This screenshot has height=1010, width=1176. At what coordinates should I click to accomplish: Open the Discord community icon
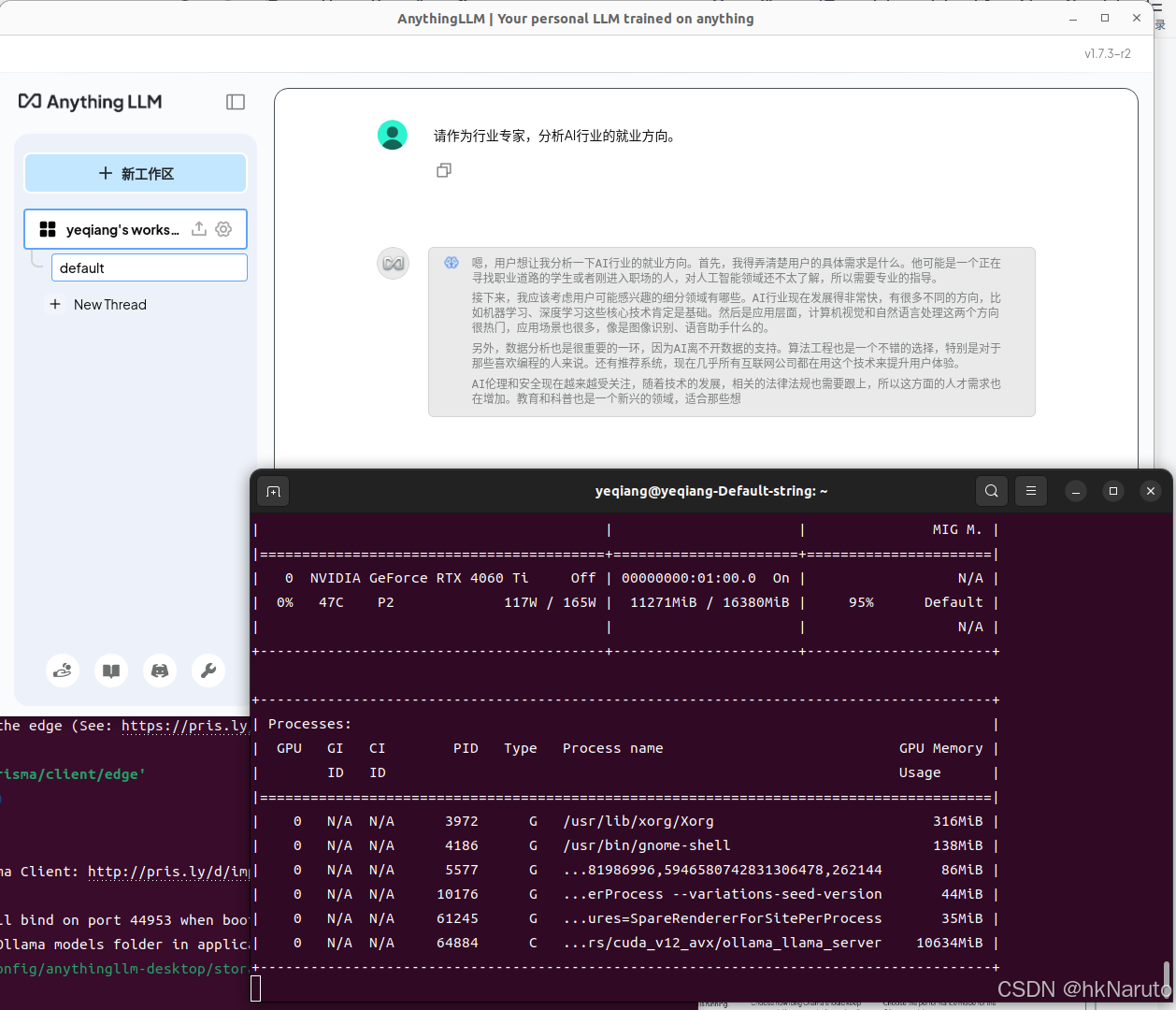(x=160, y=671)
